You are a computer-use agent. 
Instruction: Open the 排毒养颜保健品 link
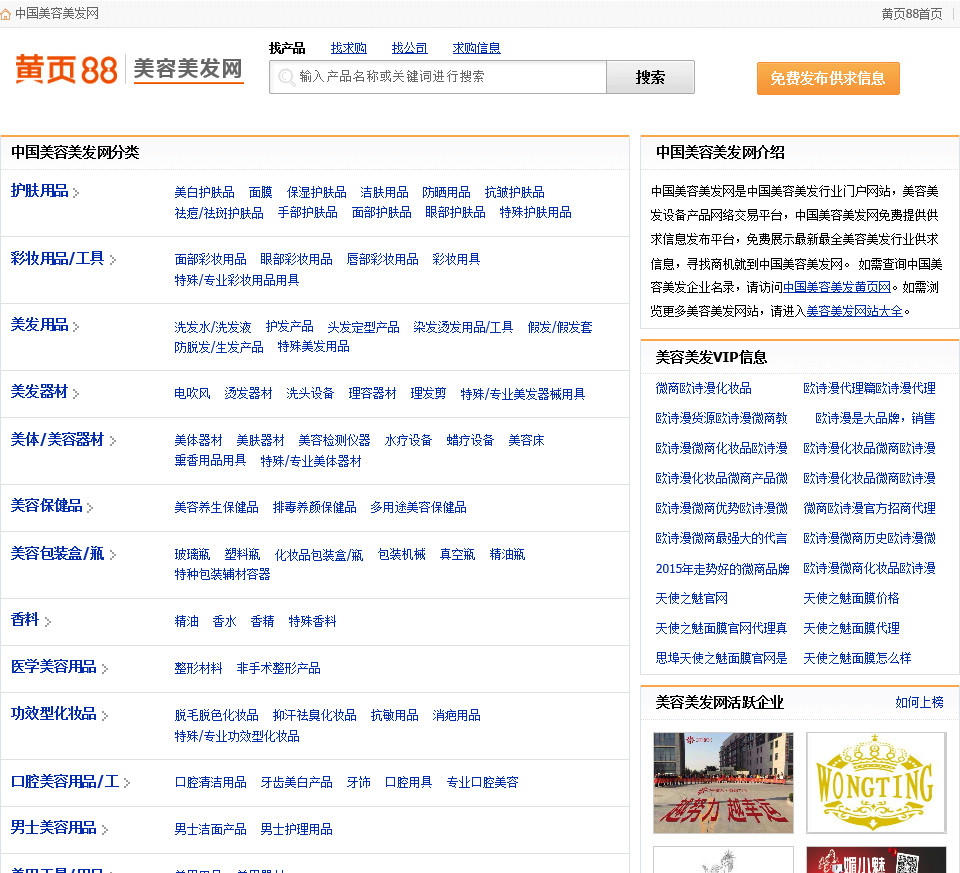click(x=314, y=507)
